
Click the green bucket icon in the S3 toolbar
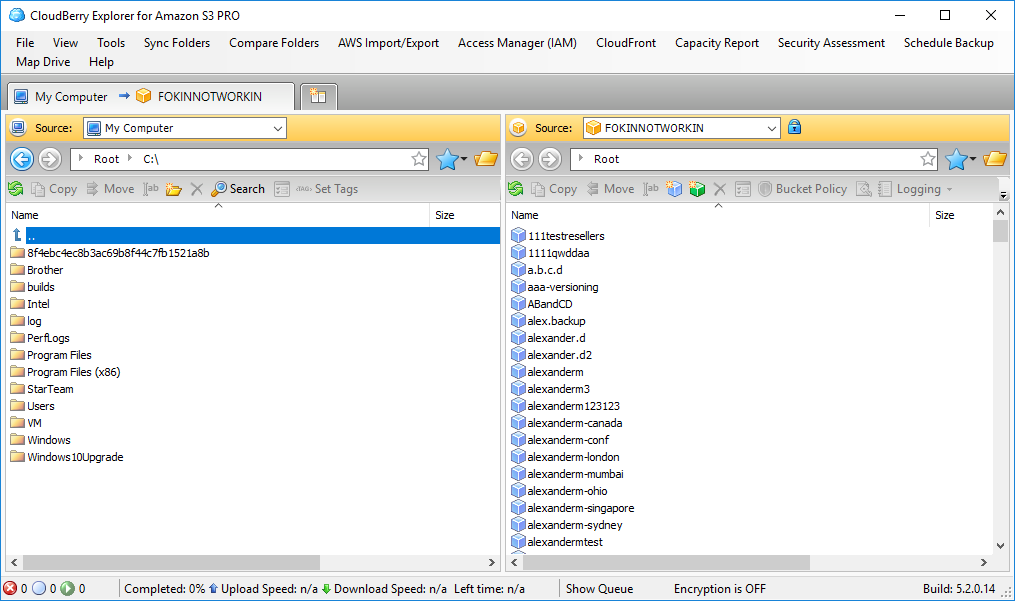(x=697, y=188)
